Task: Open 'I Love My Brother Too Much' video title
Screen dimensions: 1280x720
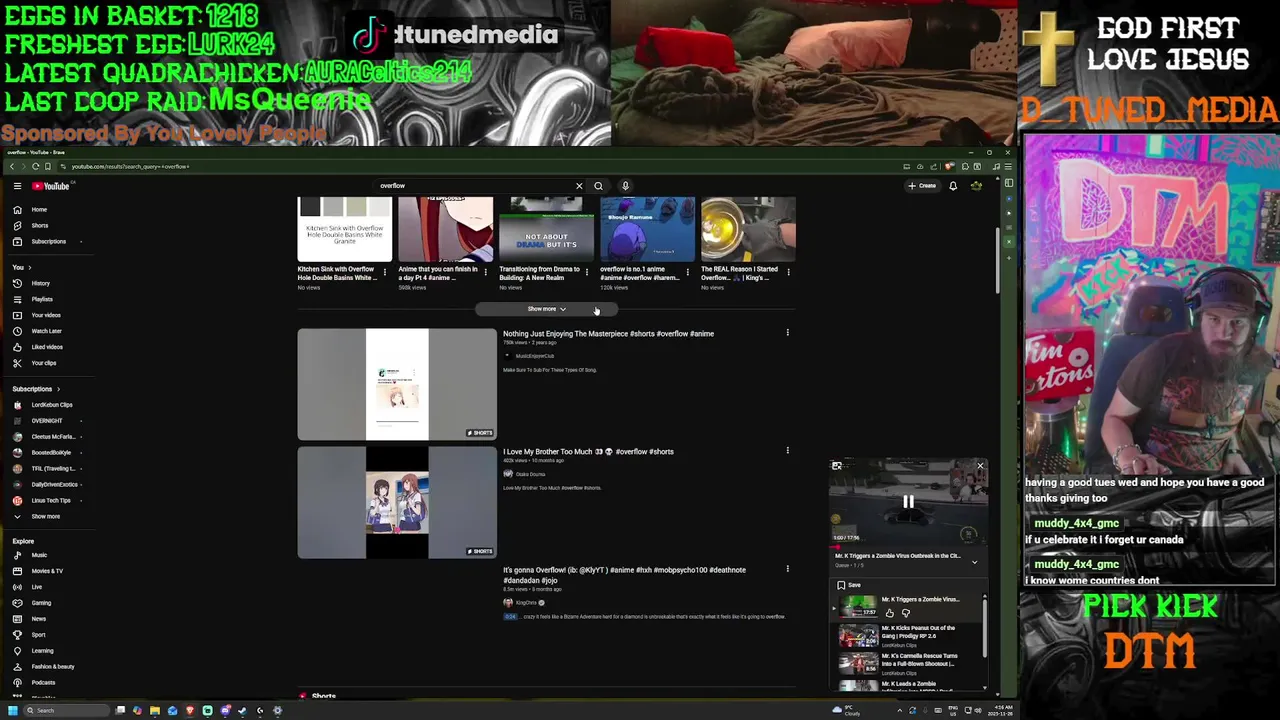Action: [x=588, y=452]
